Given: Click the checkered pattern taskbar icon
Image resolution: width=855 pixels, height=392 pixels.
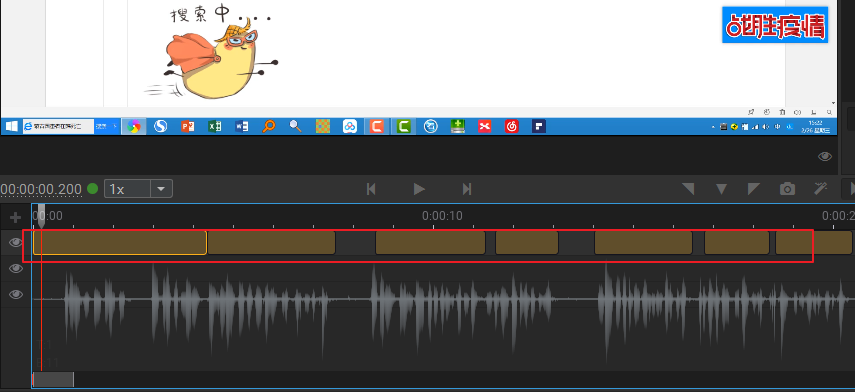Looking at the screenshot, I should point(323,126).
